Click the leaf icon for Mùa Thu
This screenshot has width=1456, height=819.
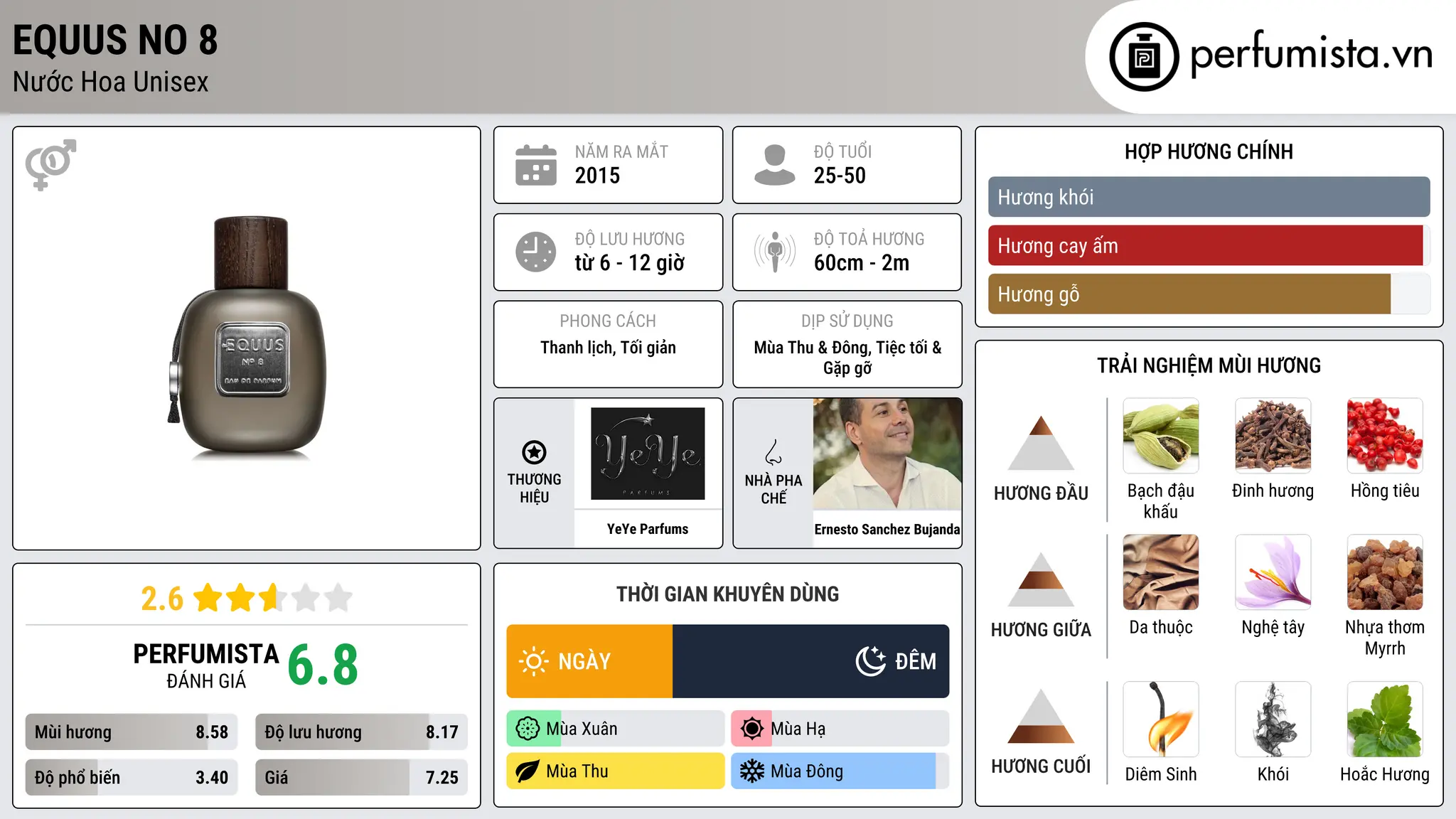pyautogui.click(x=528, y=771)
